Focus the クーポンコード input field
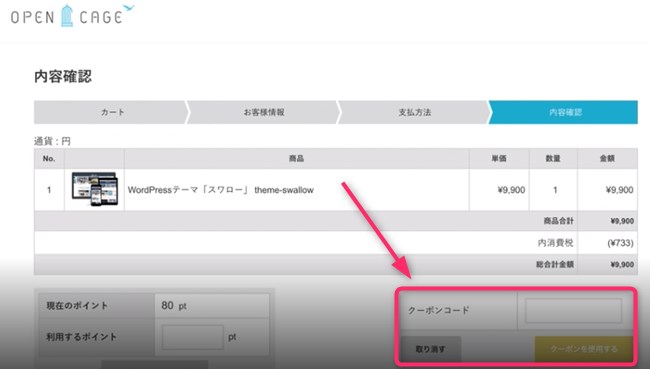The height and width of the screenshot is (369, 650). 573,311
